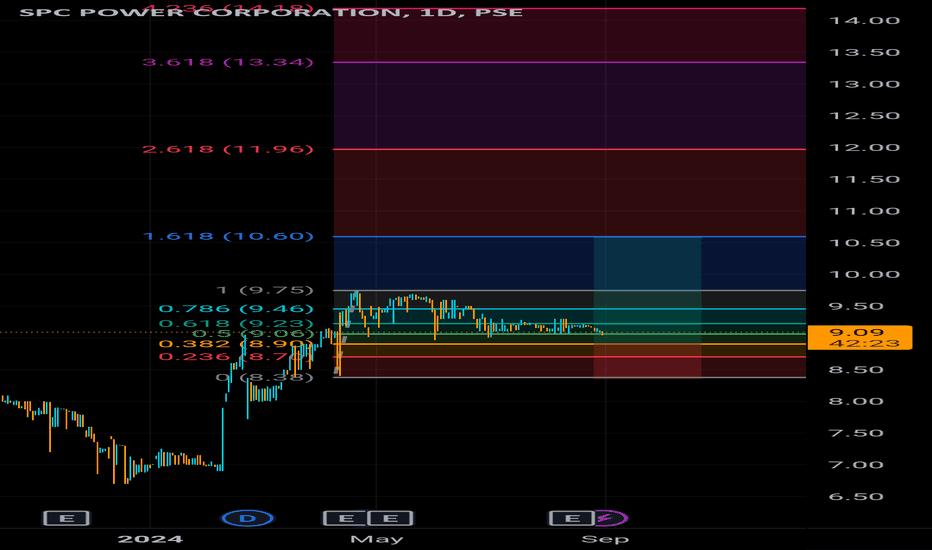Image resolution: width=932 pixels, height=550 pixels.
Task: Click the 11.00 price axis label
Action: pyautogui.click(x=864, y=211)
